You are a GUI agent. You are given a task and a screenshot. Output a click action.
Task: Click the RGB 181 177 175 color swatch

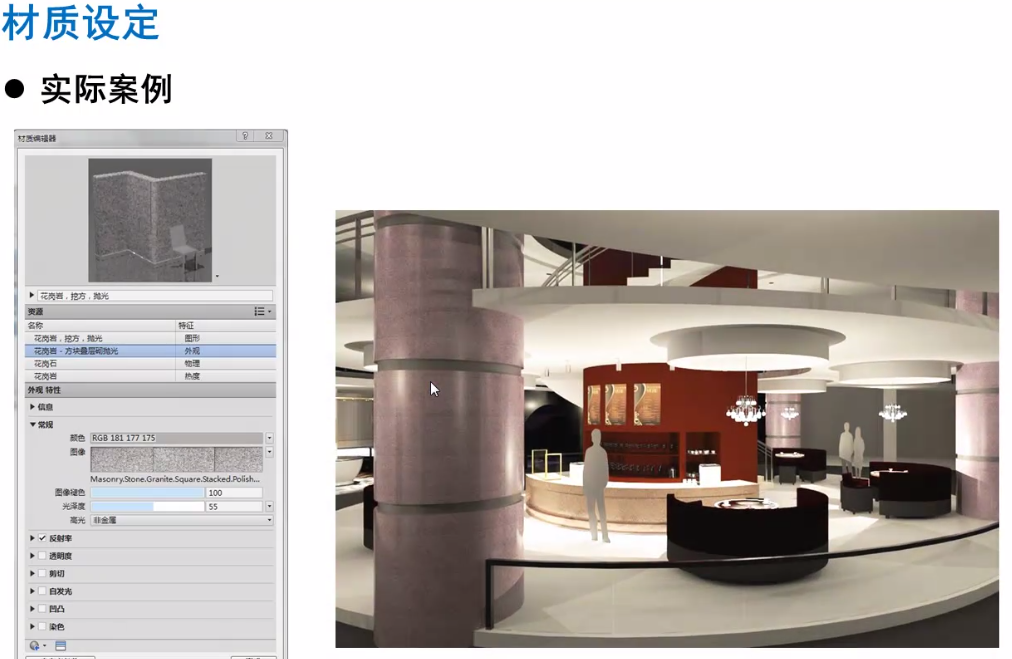pyautogui.click(x=176, y=438)
